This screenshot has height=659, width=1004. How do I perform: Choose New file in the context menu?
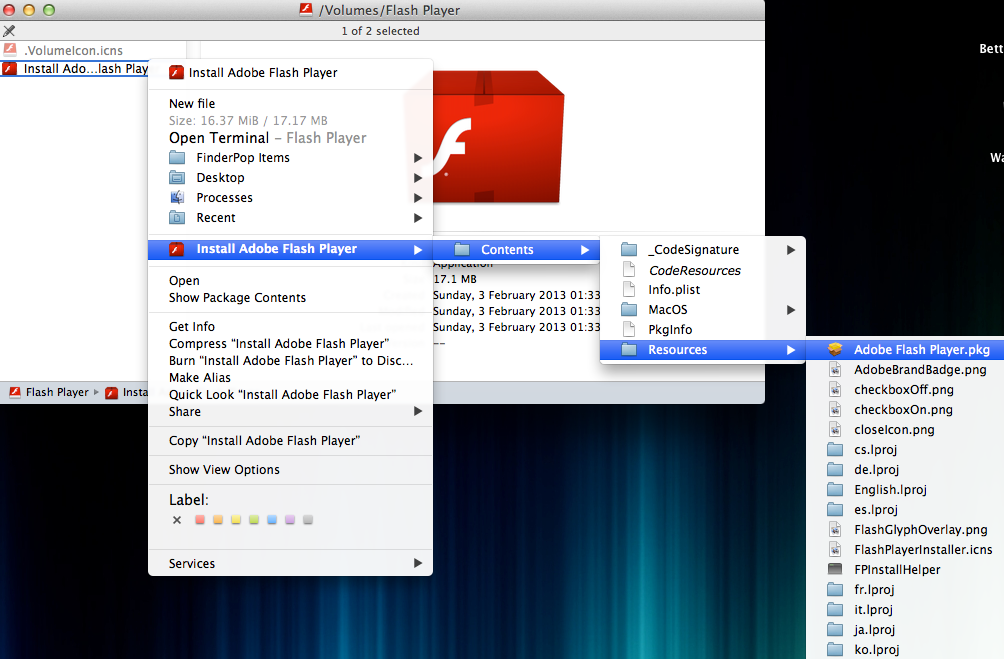(x=192, y=103)
